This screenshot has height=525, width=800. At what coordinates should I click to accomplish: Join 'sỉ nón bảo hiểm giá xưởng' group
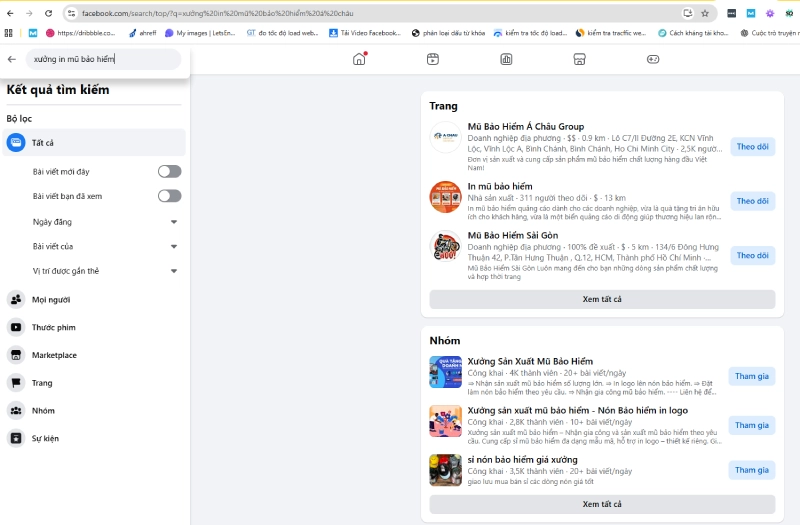[x=752, y=470]
